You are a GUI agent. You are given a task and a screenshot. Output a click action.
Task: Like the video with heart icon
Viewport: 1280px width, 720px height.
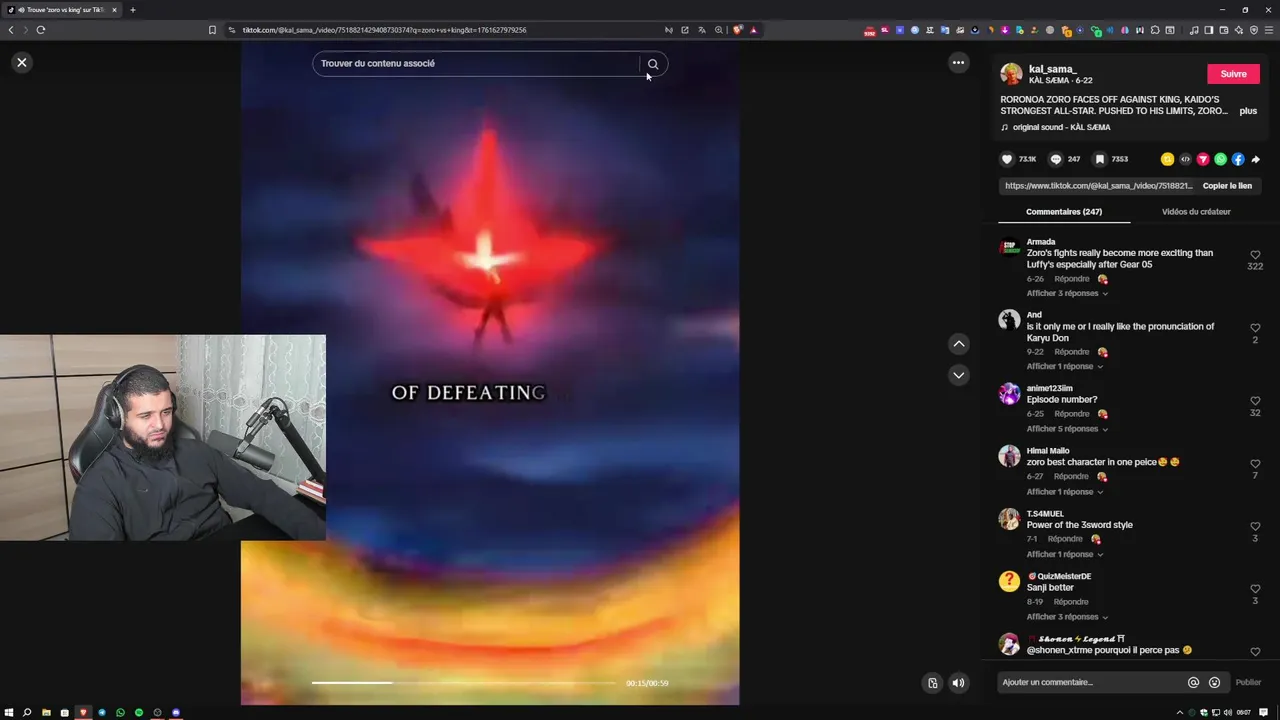coord(1007,159)
